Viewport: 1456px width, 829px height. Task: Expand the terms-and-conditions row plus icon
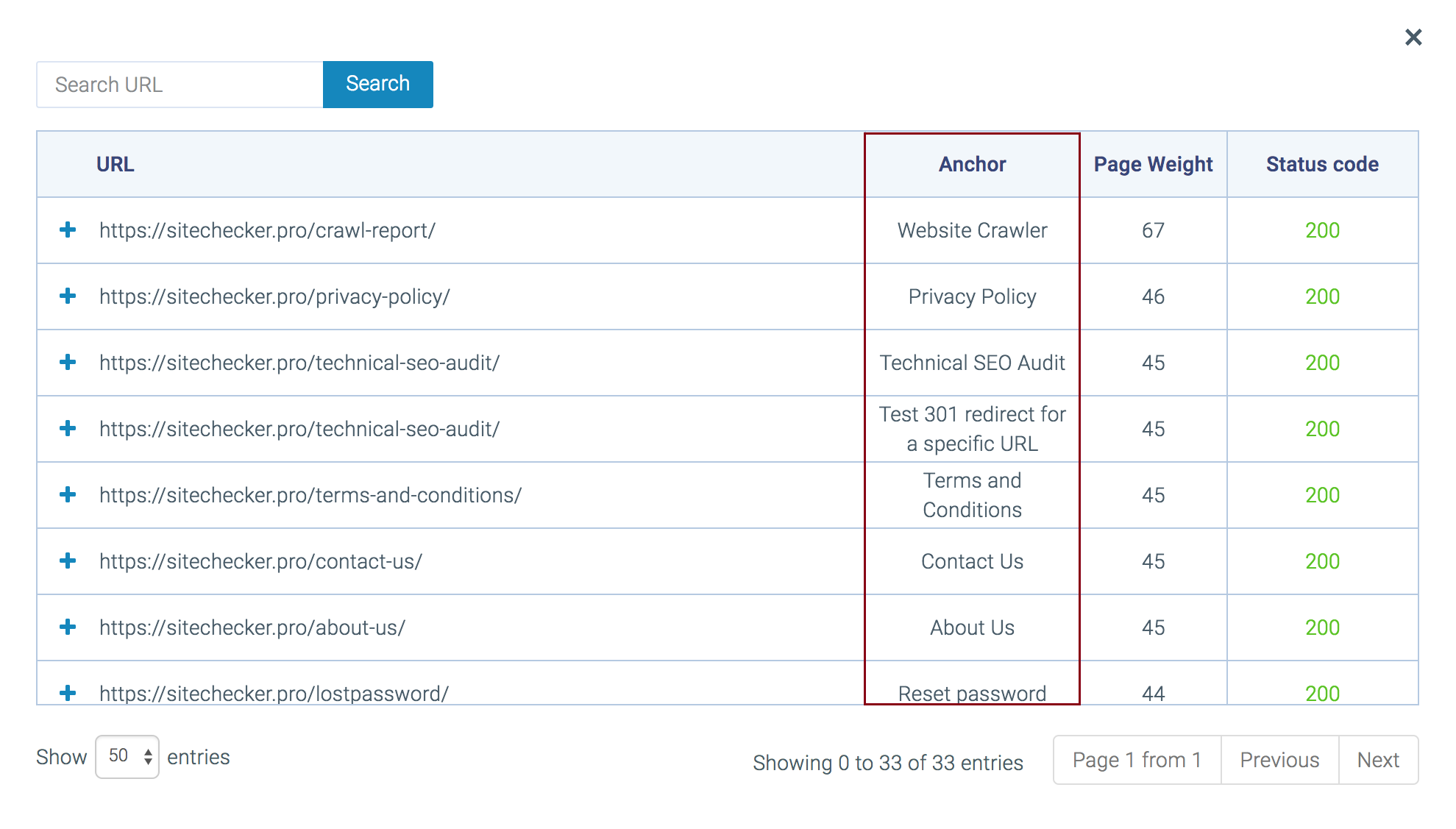68,495
